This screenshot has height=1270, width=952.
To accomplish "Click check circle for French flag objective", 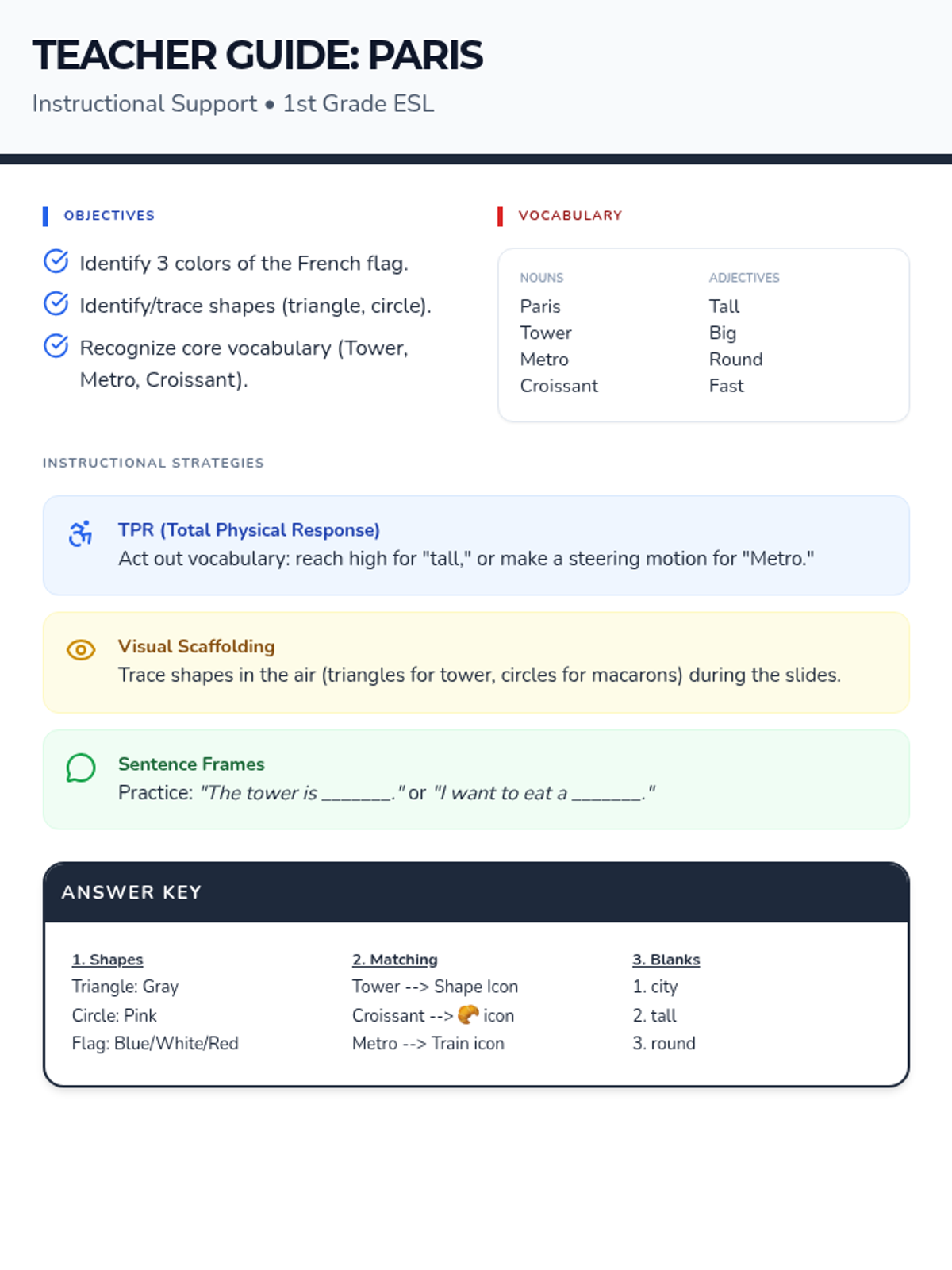I will (56, 261).
